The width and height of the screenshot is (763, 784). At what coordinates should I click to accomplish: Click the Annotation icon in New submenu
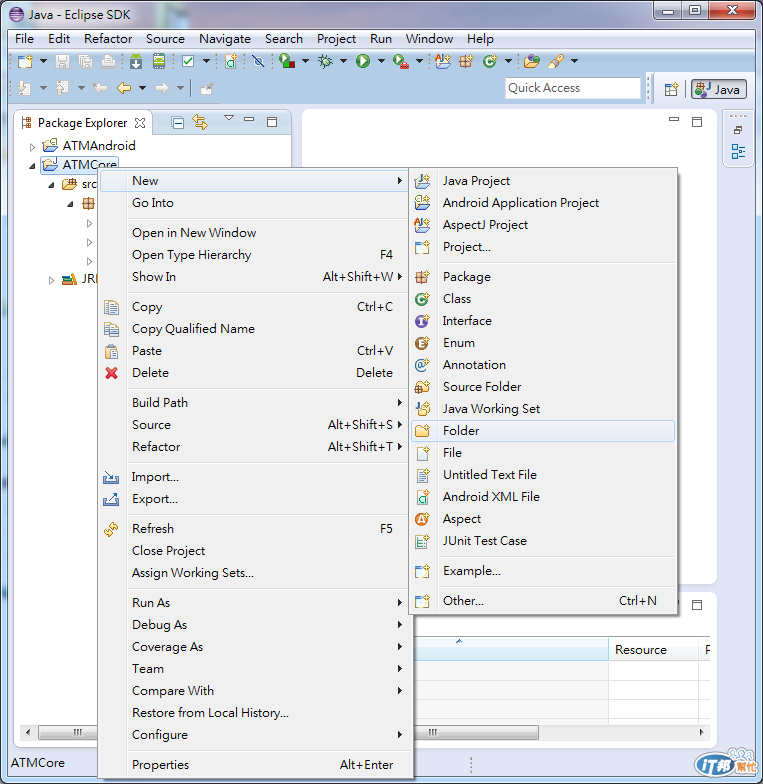(422, 365)
